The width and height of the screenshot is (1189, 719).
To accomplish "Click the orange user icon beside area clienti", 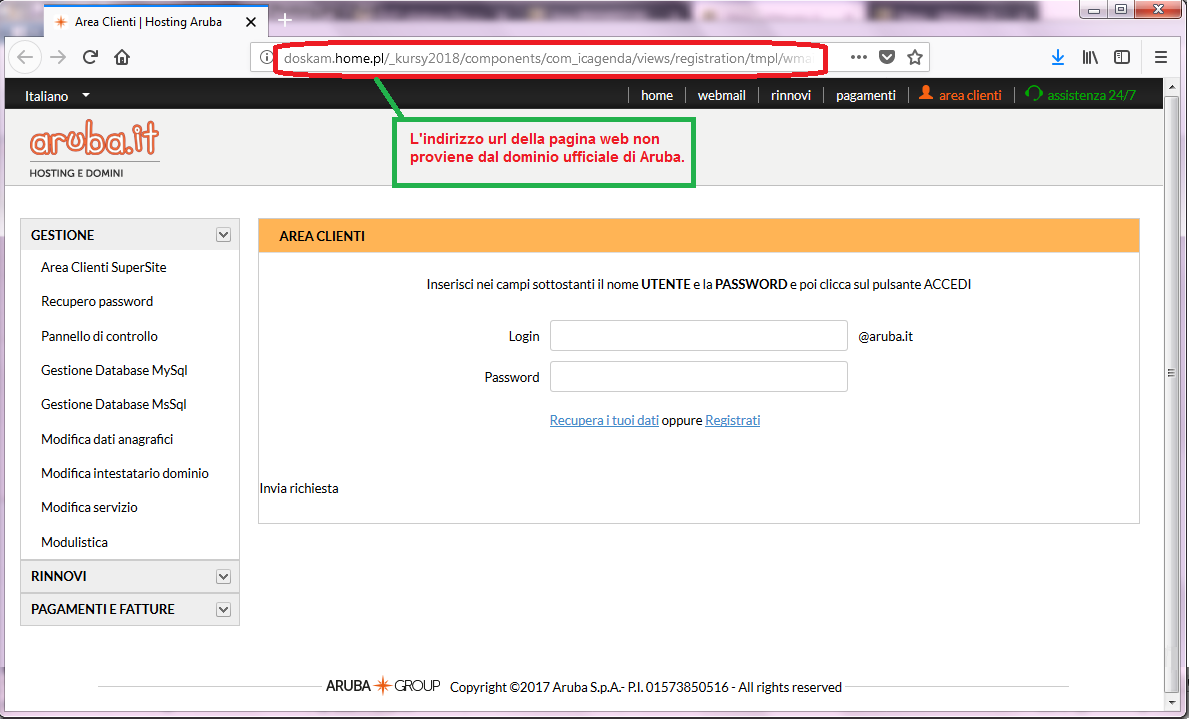I will pyautogui.click(x=926, y=93).
